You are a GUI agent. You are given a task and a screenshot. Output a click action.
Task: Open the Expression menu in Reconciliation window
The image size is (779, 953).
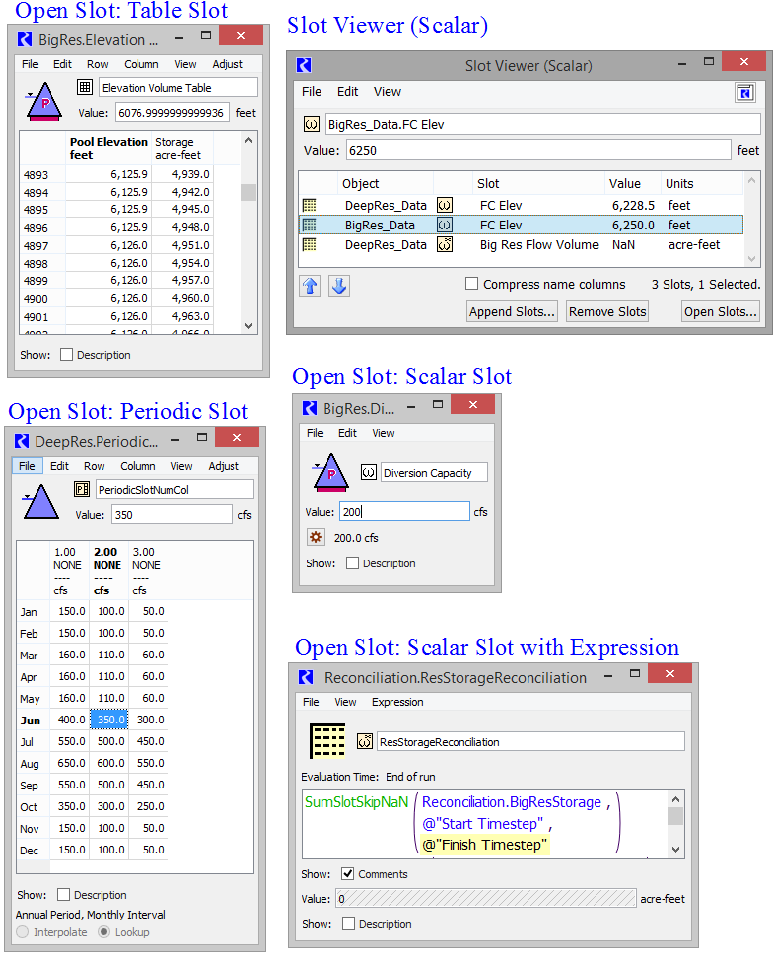[397, 702]
